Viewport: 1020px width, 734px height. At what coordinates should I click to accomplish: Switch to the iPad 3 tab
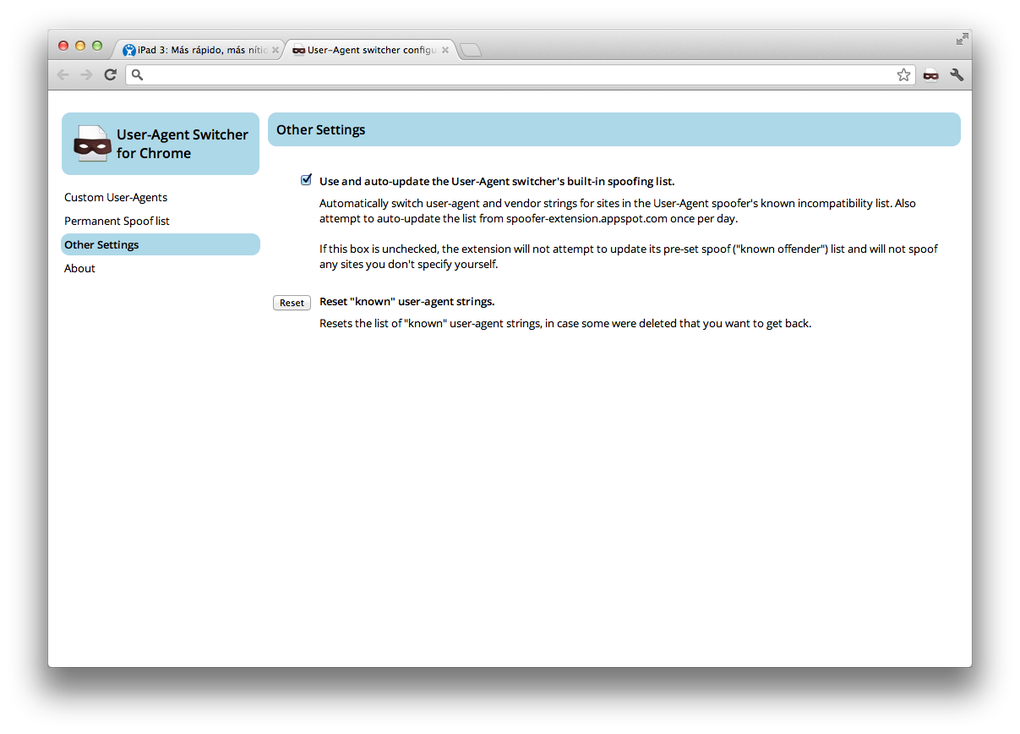[x=199, y=50]
